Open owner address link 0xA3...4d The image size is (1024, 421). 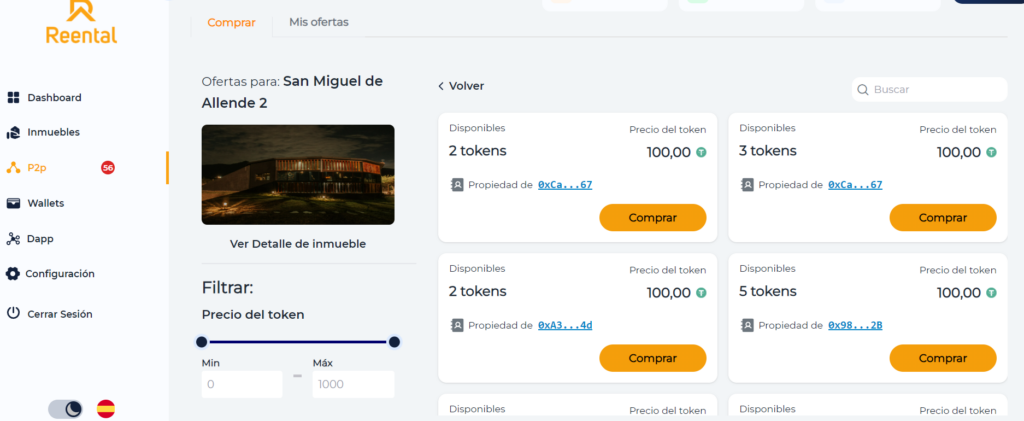(565, 325)
